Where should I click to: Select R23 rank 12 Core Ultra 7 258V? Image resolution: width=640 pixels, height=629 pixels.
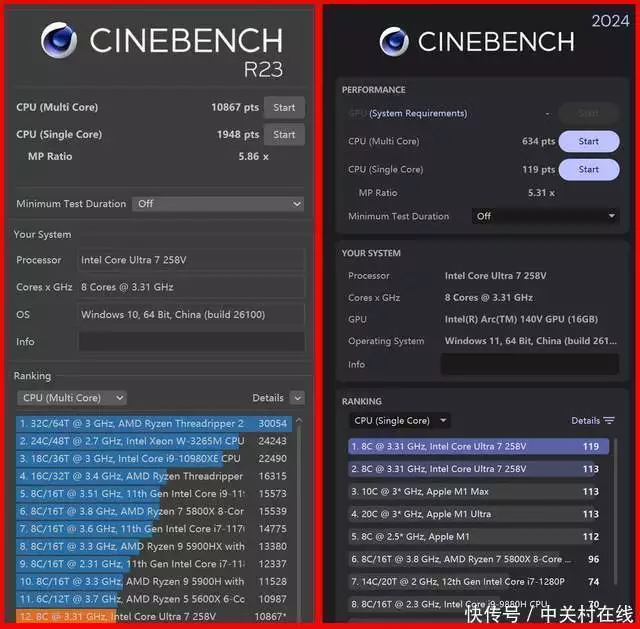tap(154, 616)
